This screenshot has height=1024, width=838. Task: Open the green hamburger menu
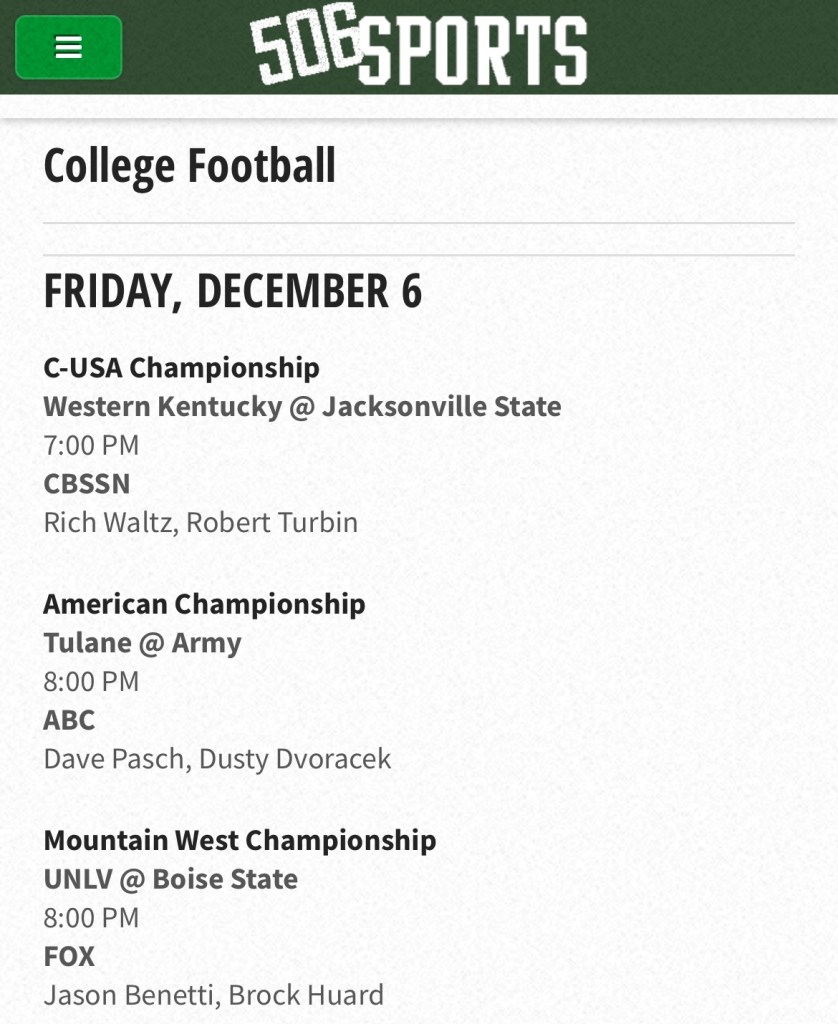tap(69, 47)
